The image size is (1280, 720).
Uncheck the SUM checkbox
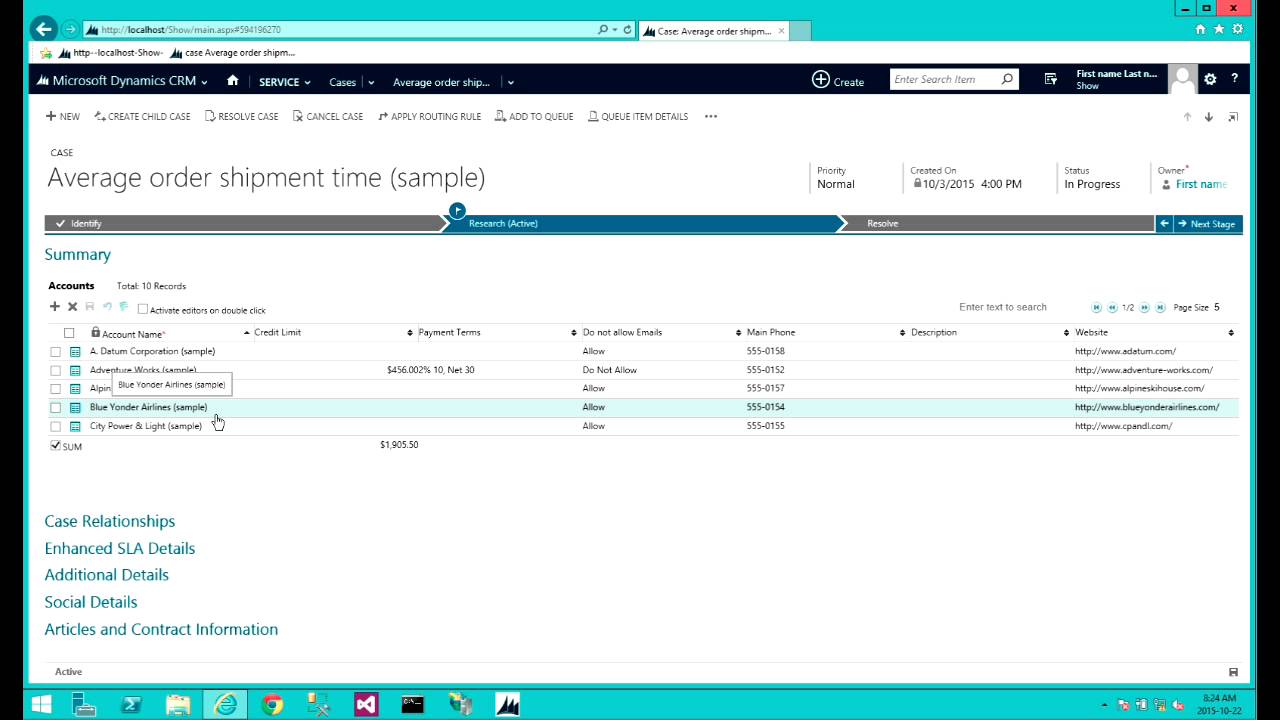pos(55,446)
